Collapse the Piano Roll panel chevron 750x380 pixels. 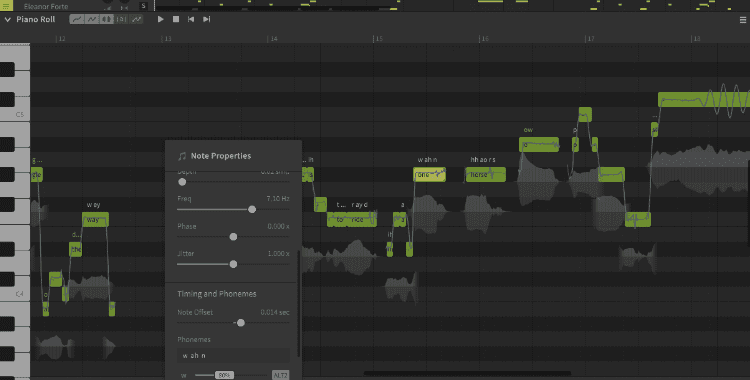pyautogui.click(x=8, y=20)
